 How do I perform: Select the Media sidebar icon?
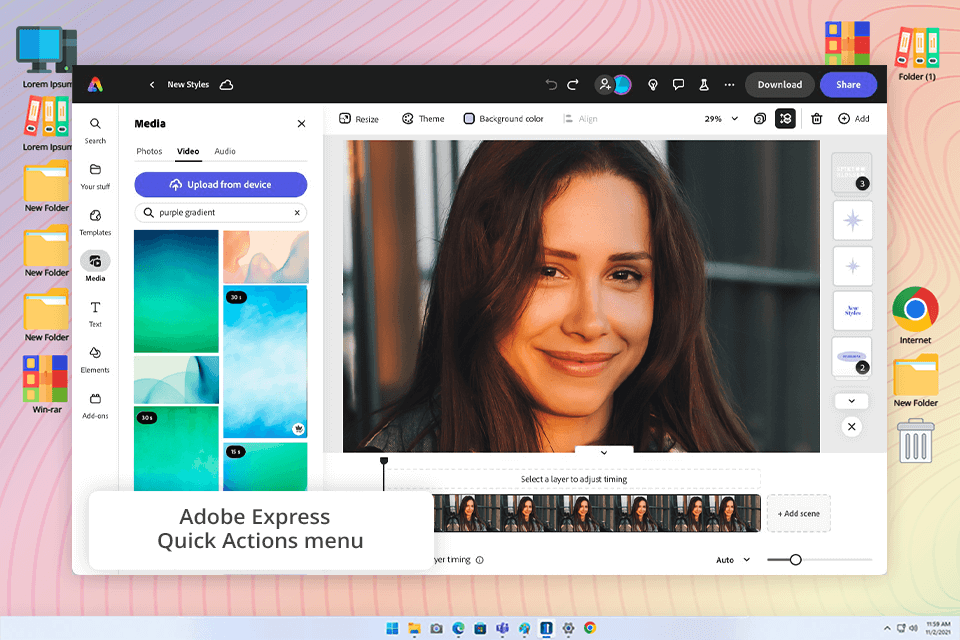click(x=95, y=266)
